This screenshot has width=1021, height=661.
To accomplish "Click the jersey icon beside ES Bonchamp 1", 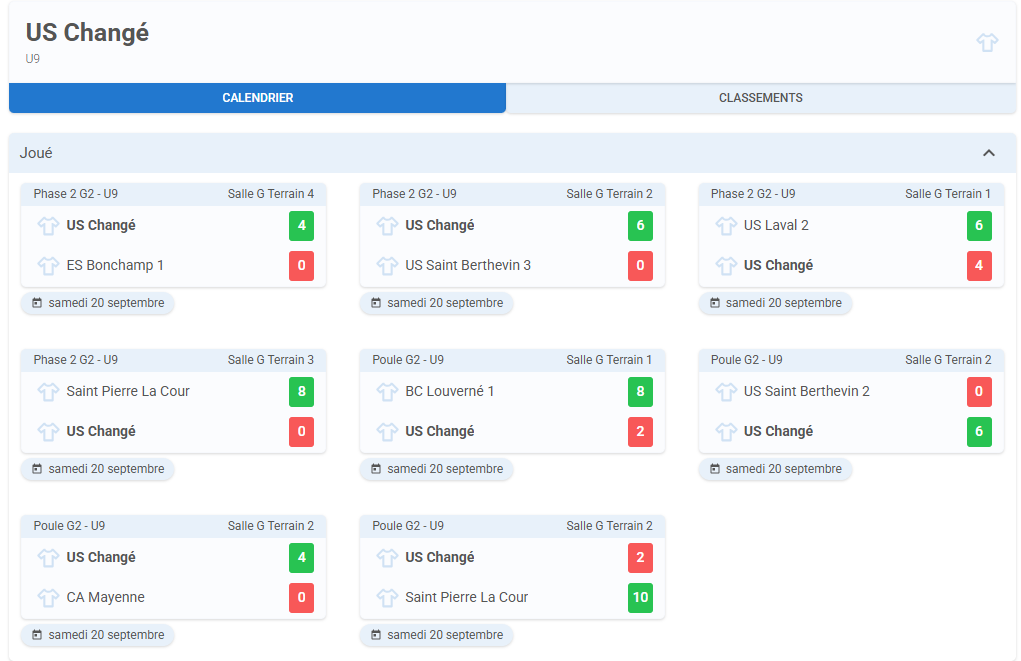I will [48, 266].
